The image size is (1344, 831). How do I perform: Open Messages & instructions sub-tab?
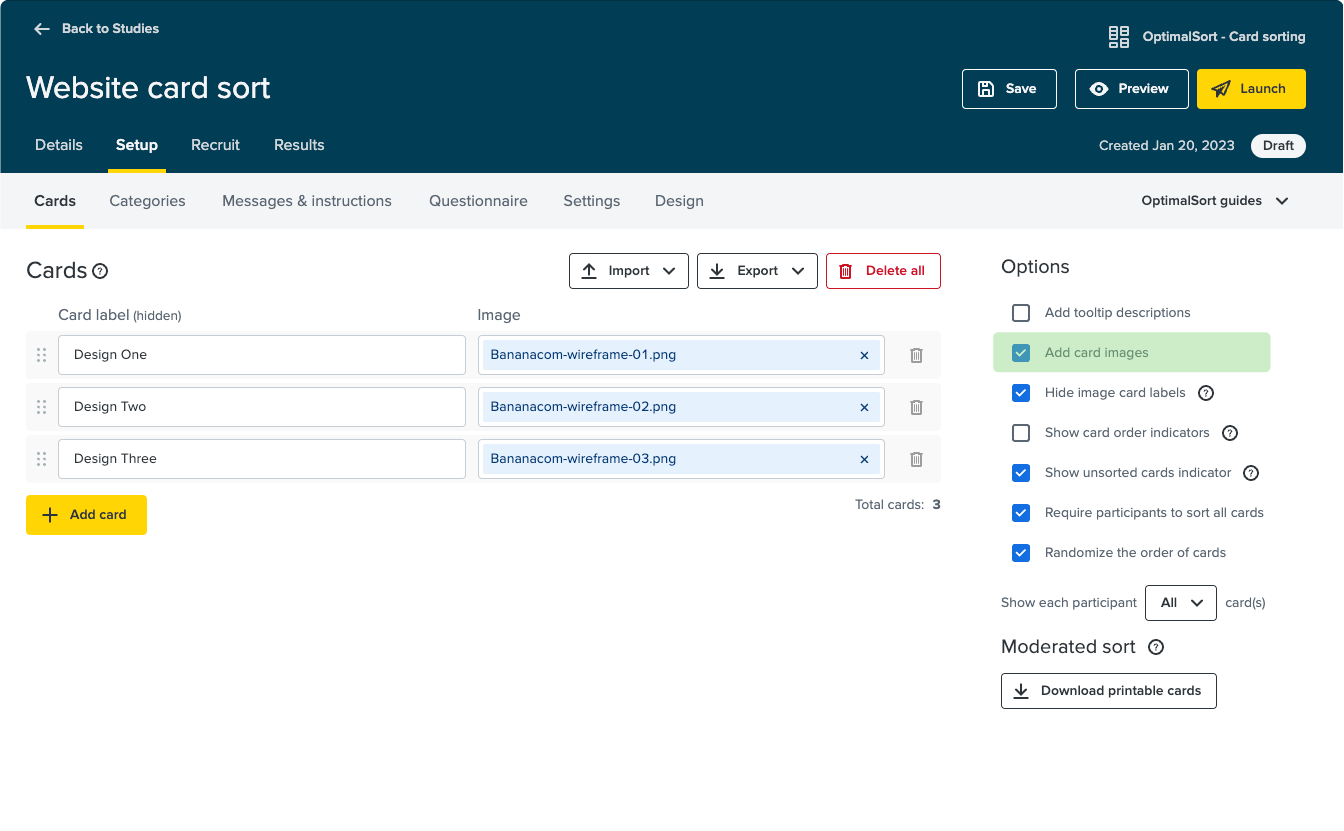pyautogui.click(x=307, y=201)
